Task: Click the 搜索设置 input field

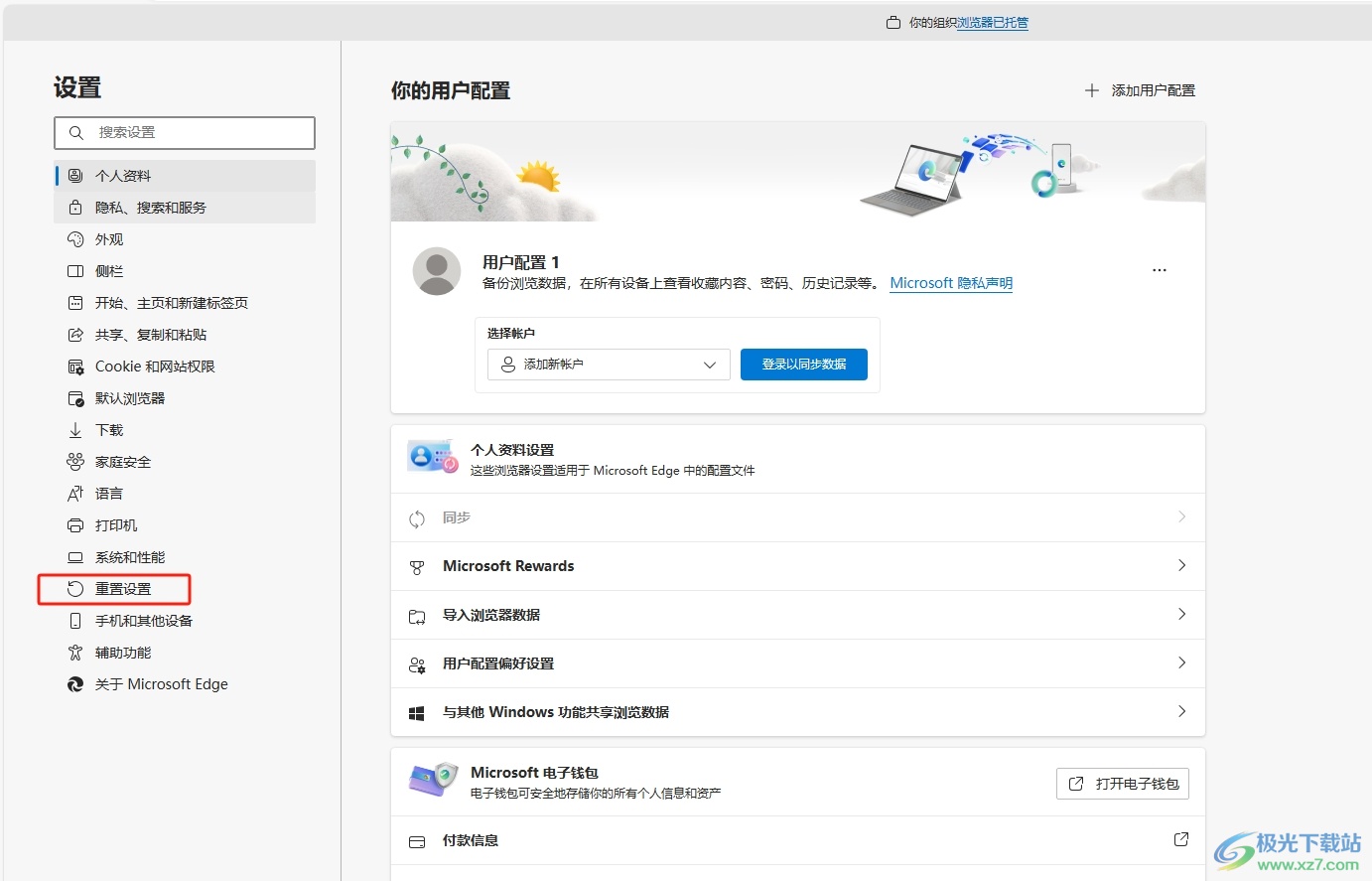Action: pyautogui.click(x=185, y=133)
